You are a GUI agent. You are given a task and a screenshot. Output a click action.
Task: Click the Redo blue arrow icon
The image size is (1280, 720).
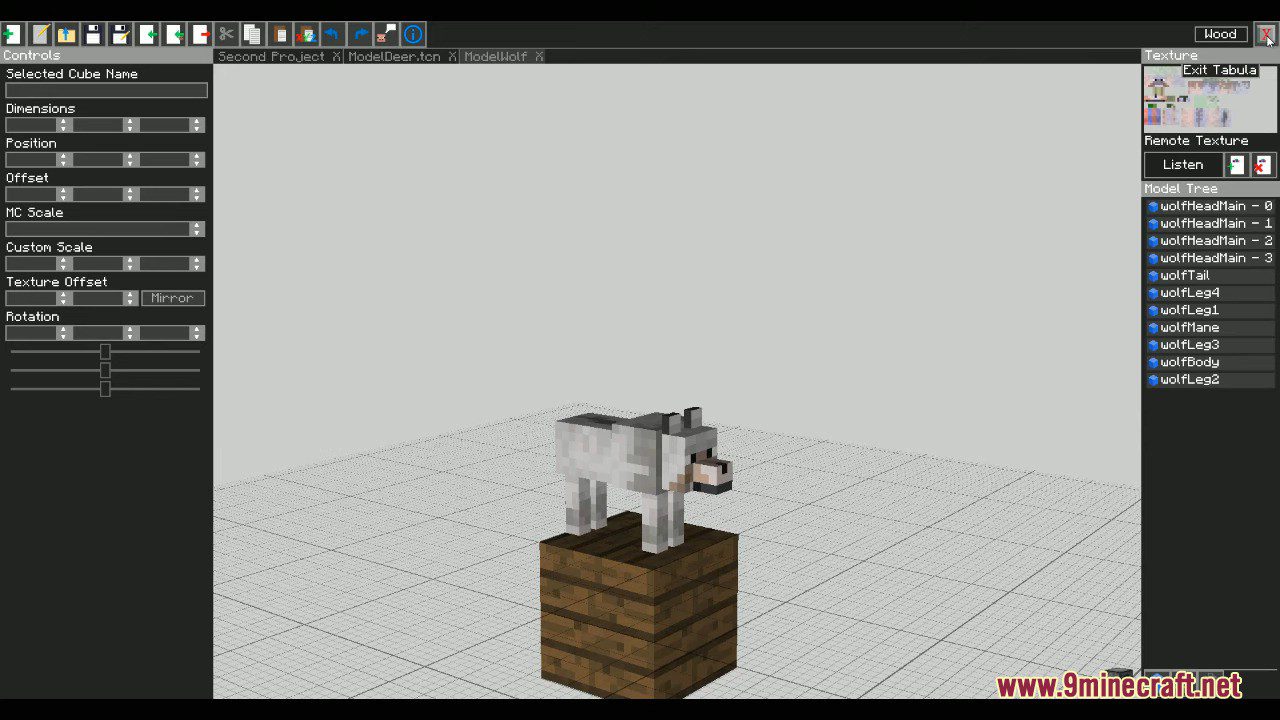pos(360,34)
